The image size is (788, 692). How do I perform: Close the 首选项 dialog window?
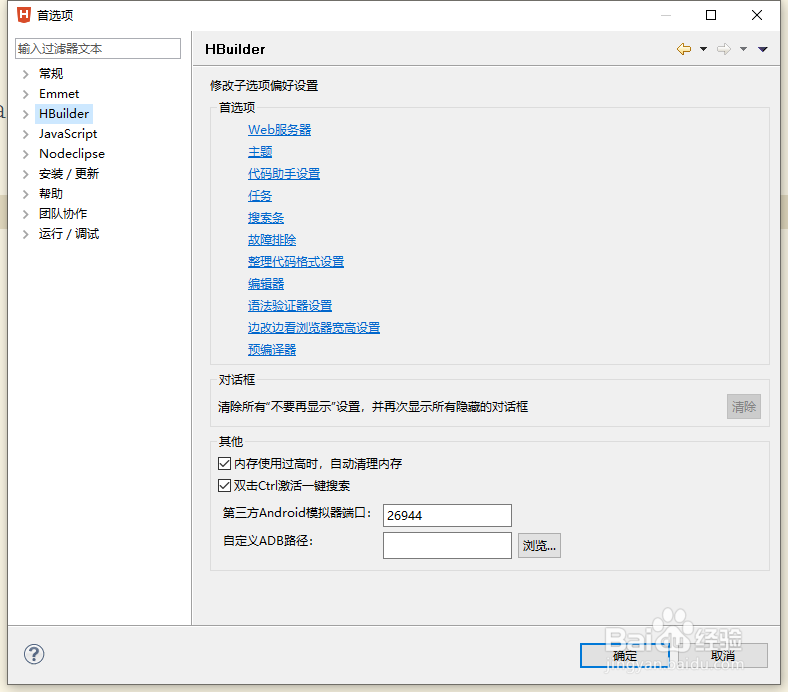(757, 15)
